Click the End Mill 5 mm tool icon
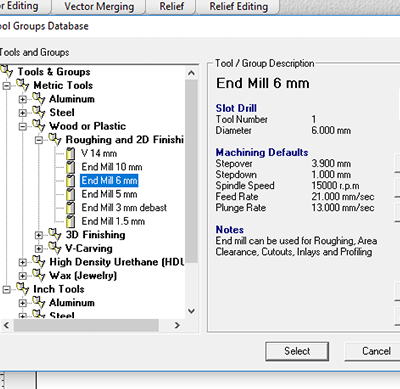This screenshot has width=400, height=389. pyautogui.click(x=70, y=194)
